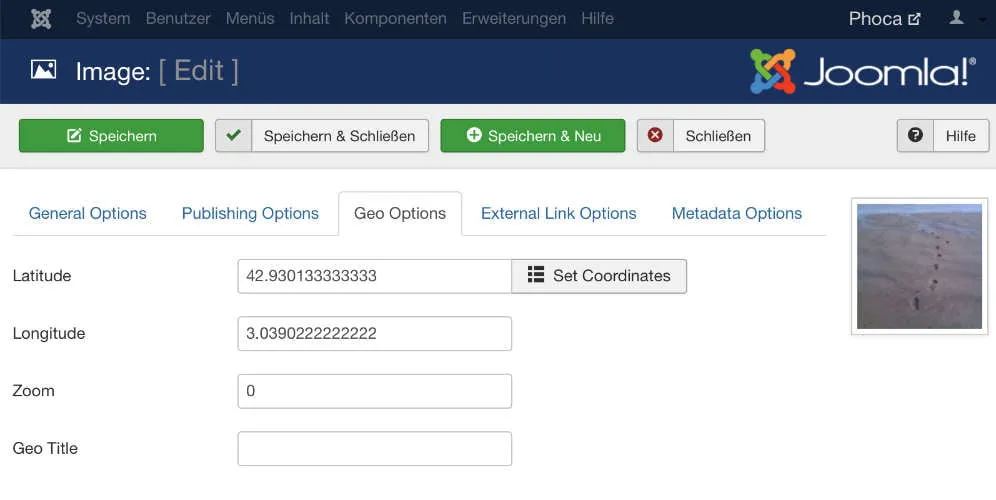996x500 pixels.
Task: Select the Geo Options tab
Action: 400,213
